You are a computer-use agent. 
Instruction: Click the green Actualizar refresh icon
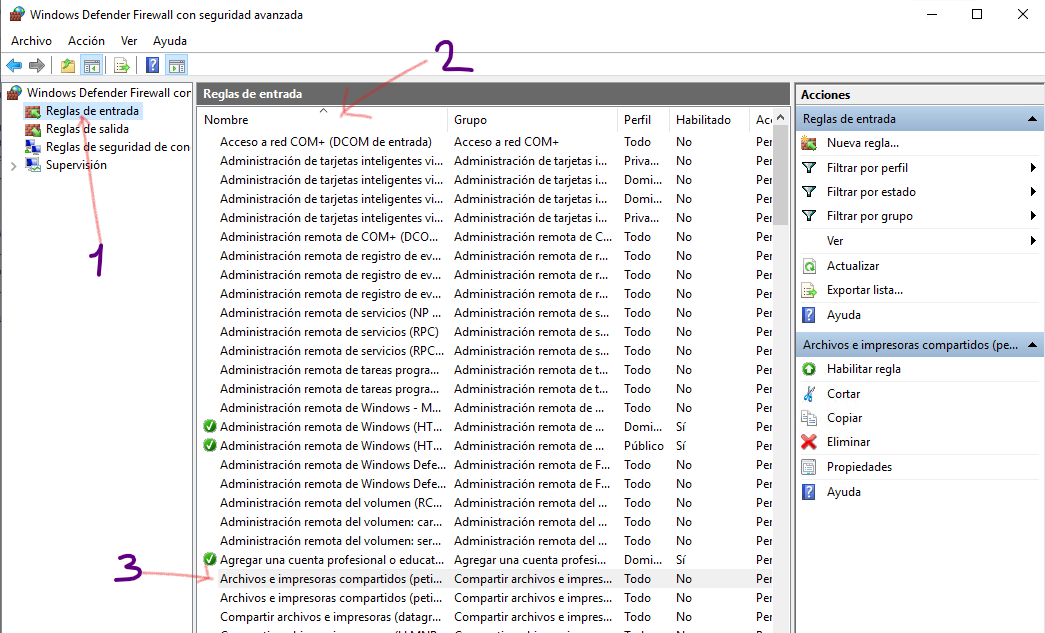pyautogui.click(x=809, y=266)
